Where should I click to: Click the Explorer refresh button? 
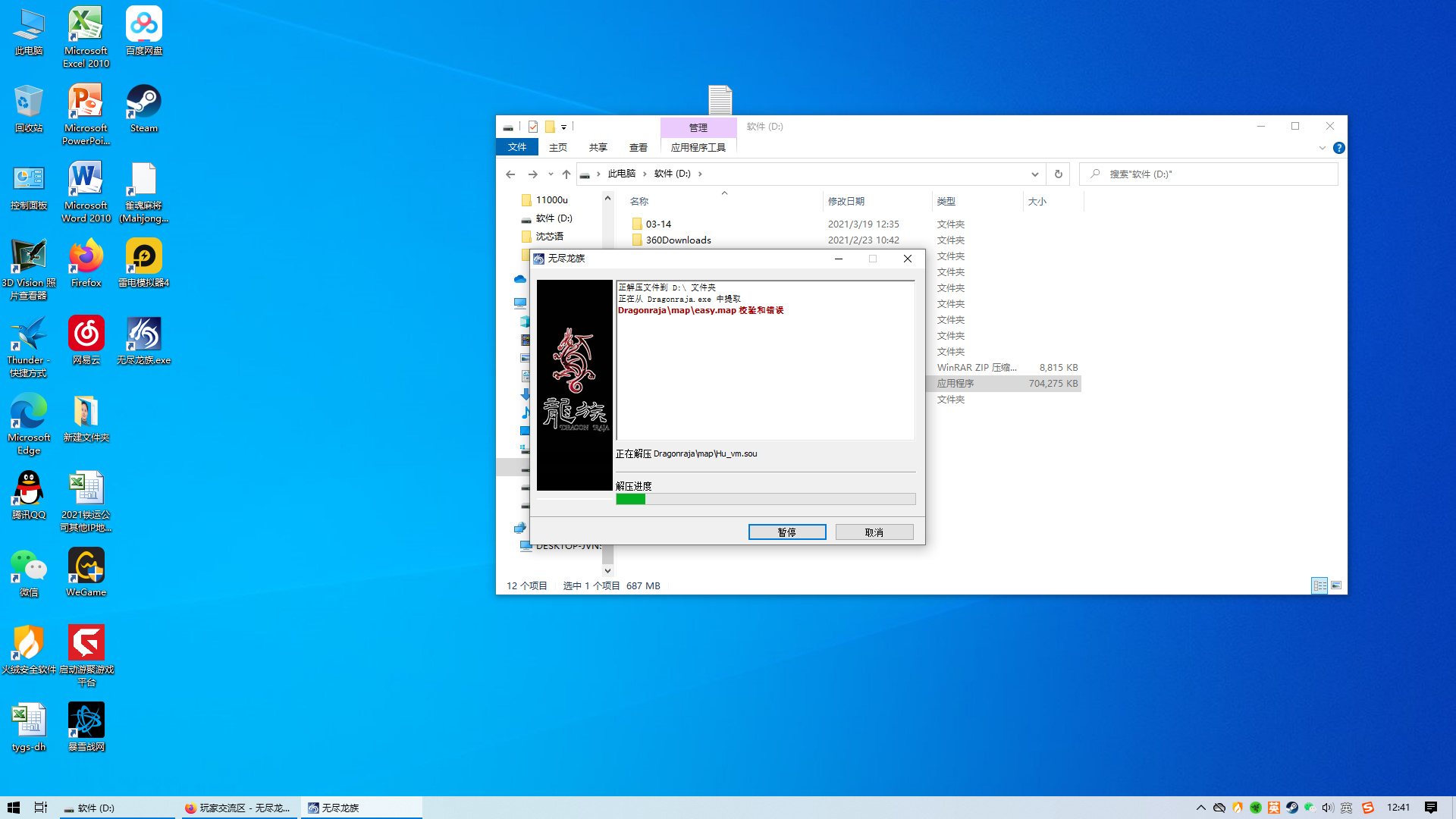pyautogui.click(x=1058, y=174)
